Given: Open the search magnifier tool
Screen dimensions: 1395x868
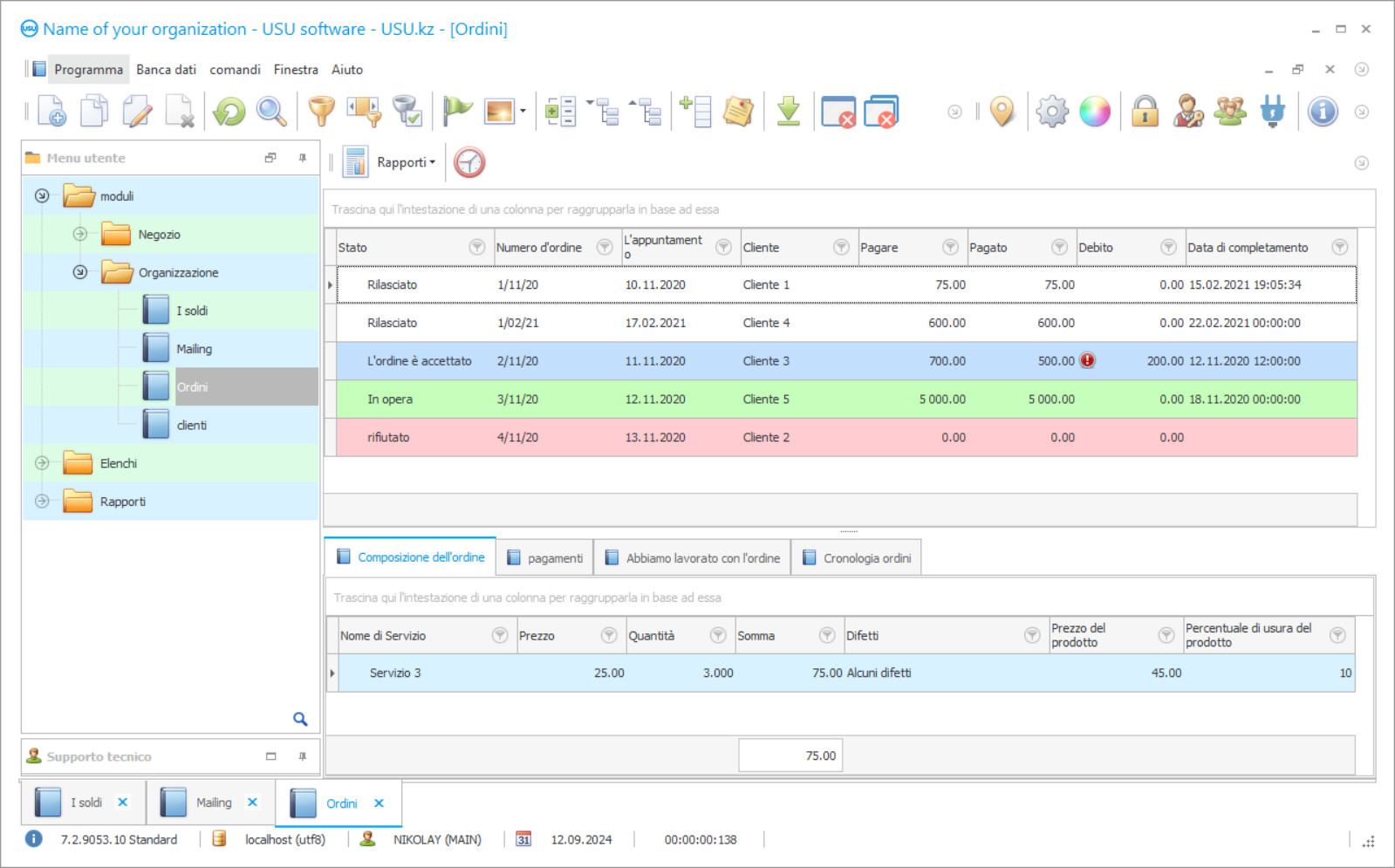Looking at the screenshot, I should click(271, 112).
